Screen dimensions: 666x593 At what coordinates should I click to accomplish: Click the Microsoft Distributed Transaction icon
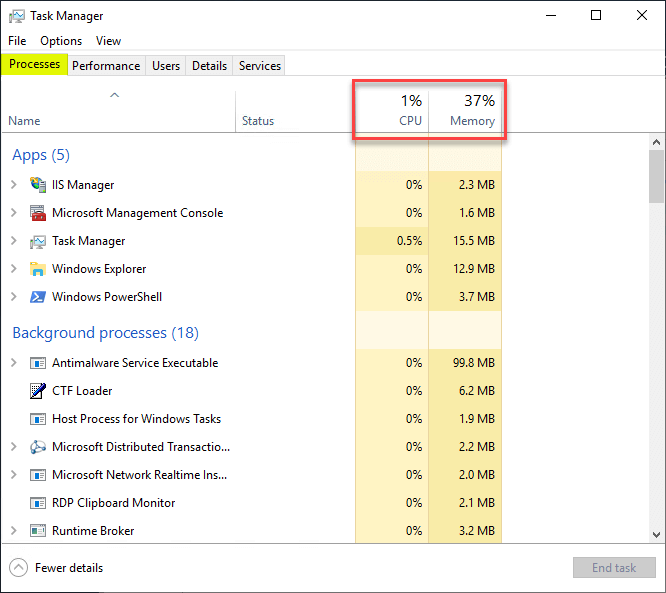pos(38,447)
